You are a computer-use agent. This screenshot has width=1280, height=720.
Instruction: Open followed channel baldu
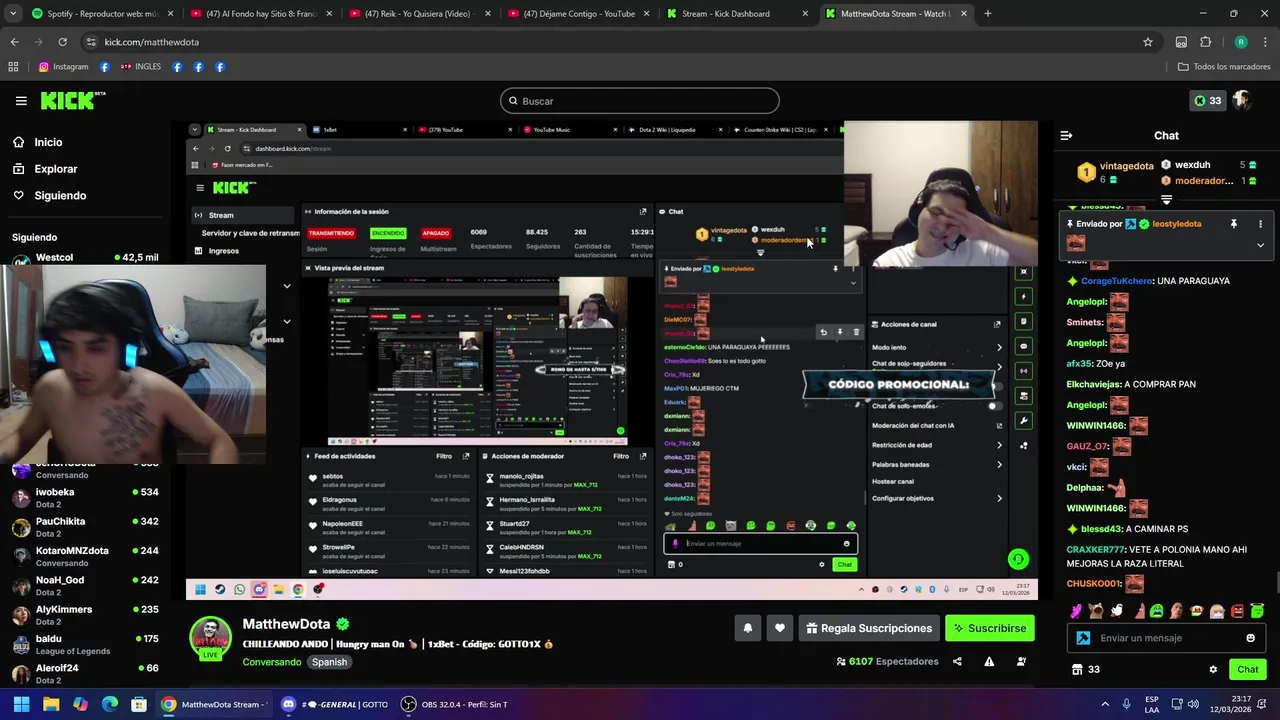tap(85, 644)
